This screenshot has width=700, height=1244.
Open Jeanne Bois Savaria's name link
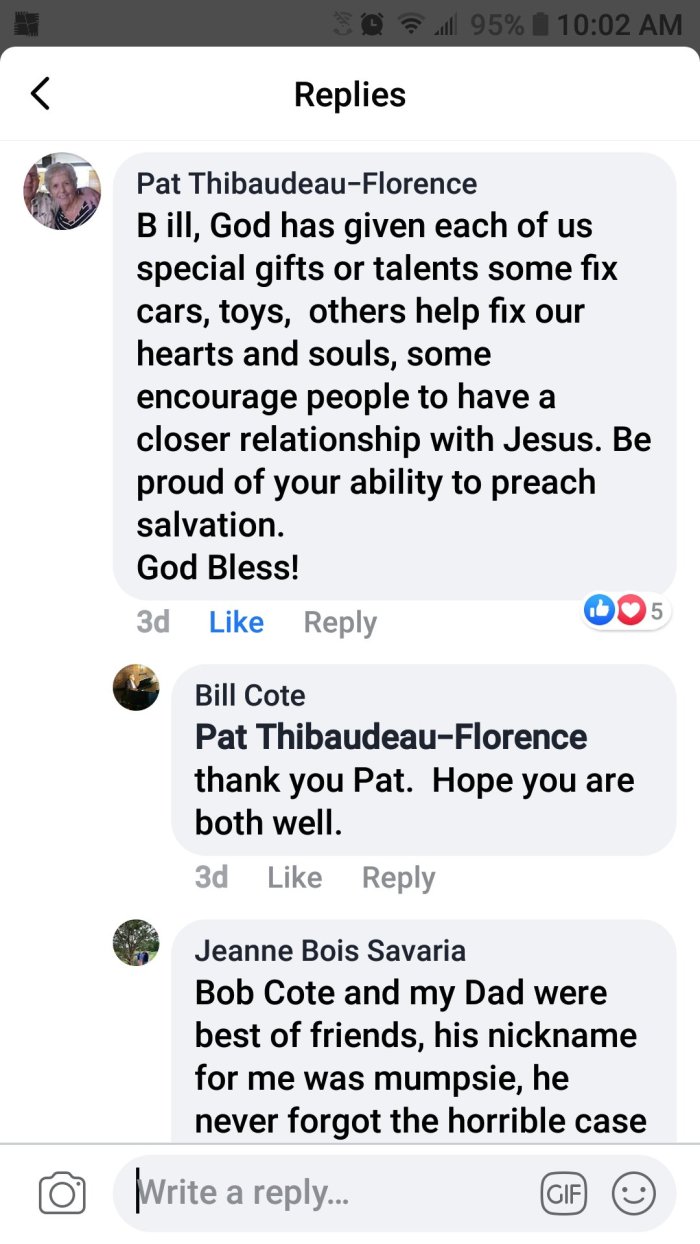(330, 950)
